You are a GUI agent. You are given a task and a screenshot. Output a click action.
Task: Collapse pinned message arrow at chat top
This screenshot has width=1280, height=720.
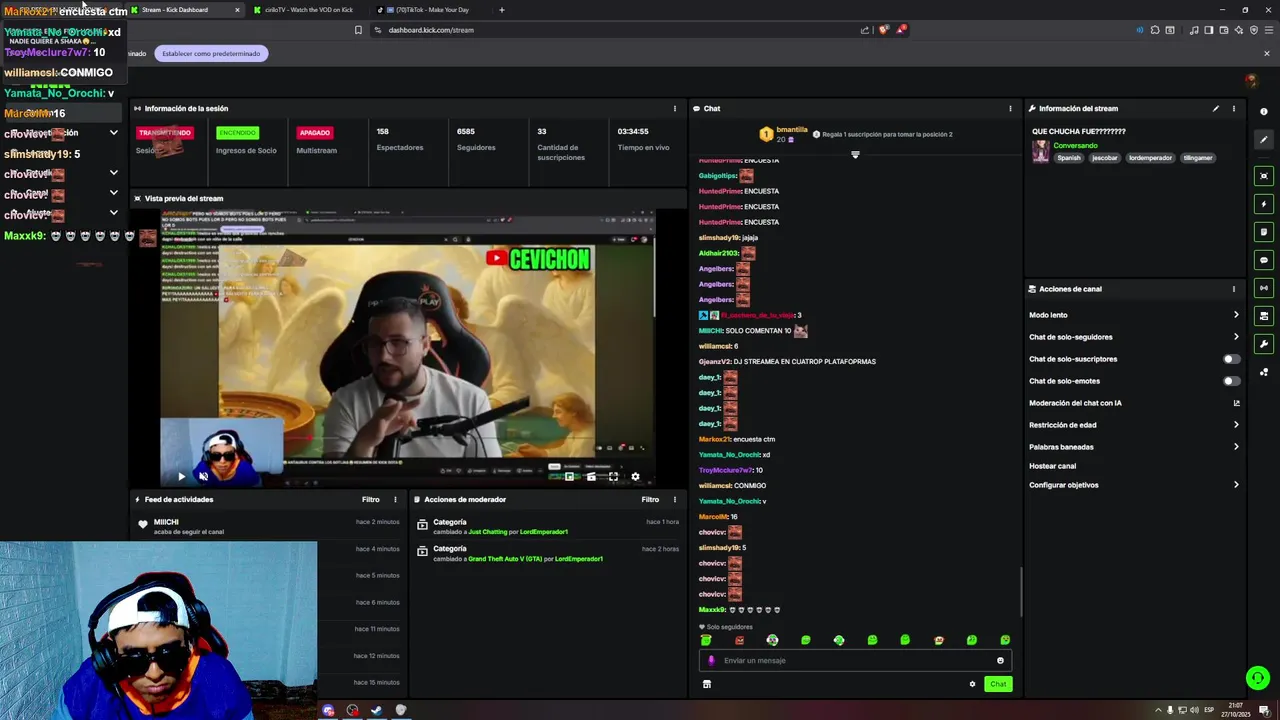855,155
